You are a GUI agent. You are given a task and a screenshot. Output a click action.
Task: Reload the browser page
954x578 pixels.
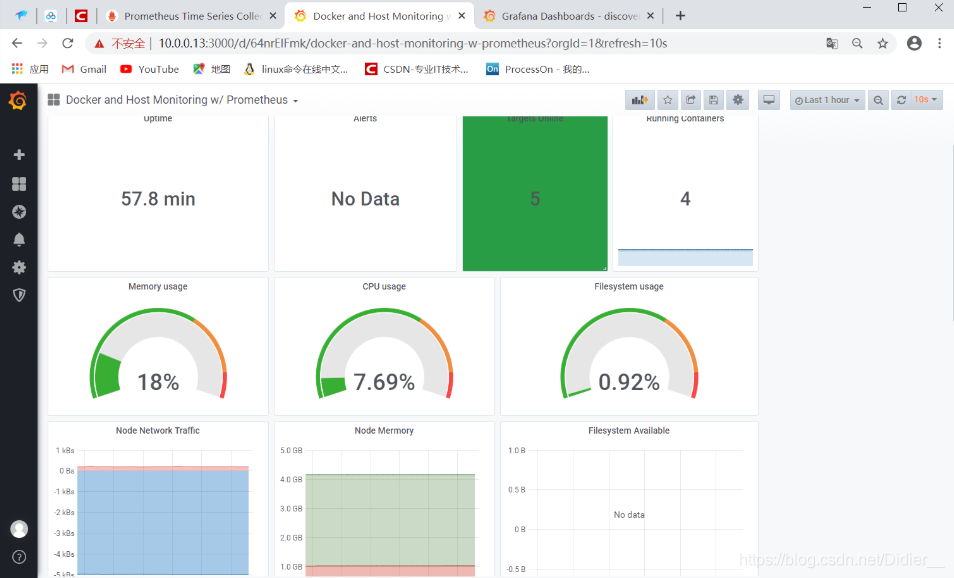tap(68, 43)
